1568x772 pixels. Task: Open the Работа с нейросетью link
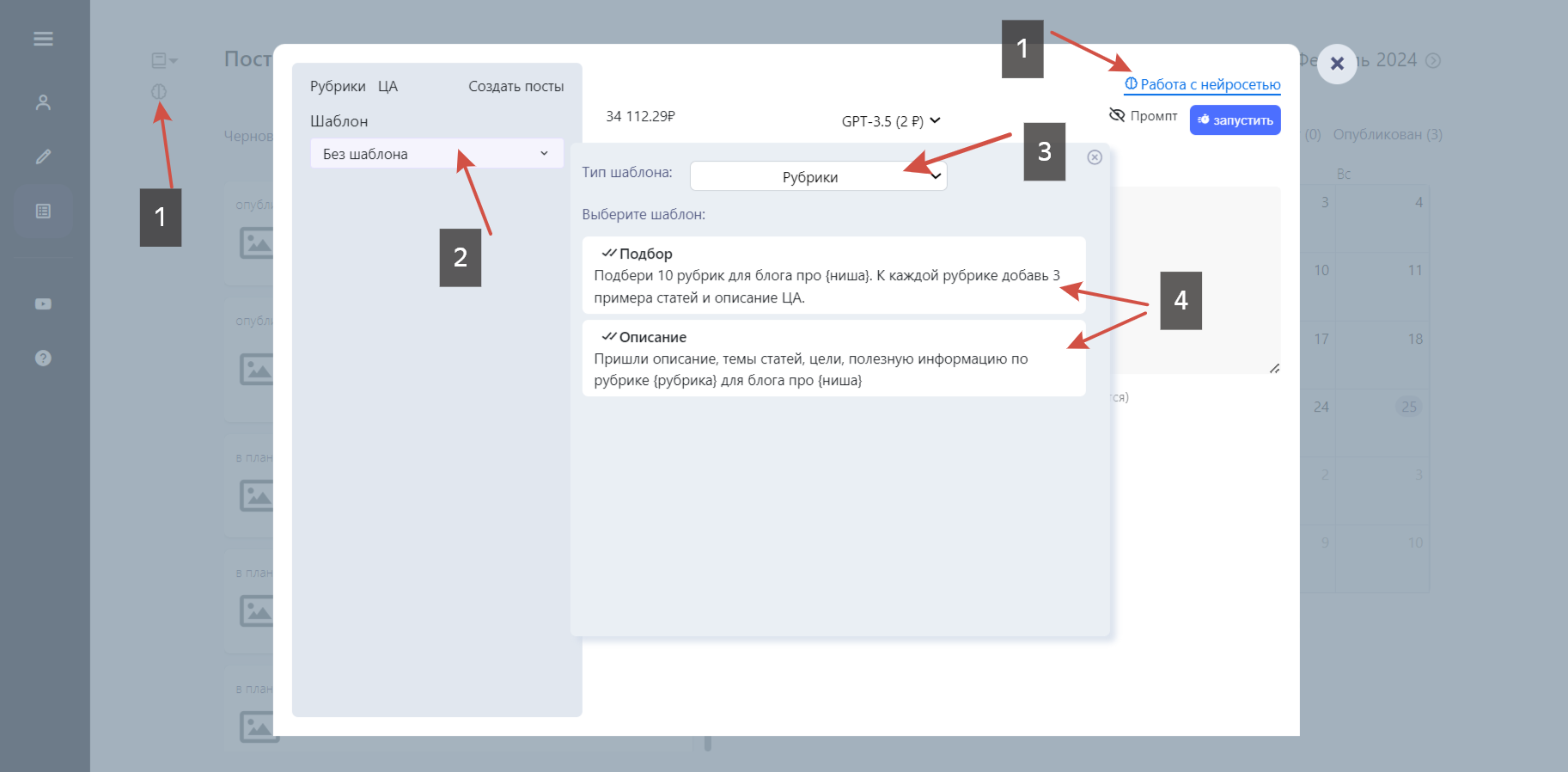[x=1203, y=84]
